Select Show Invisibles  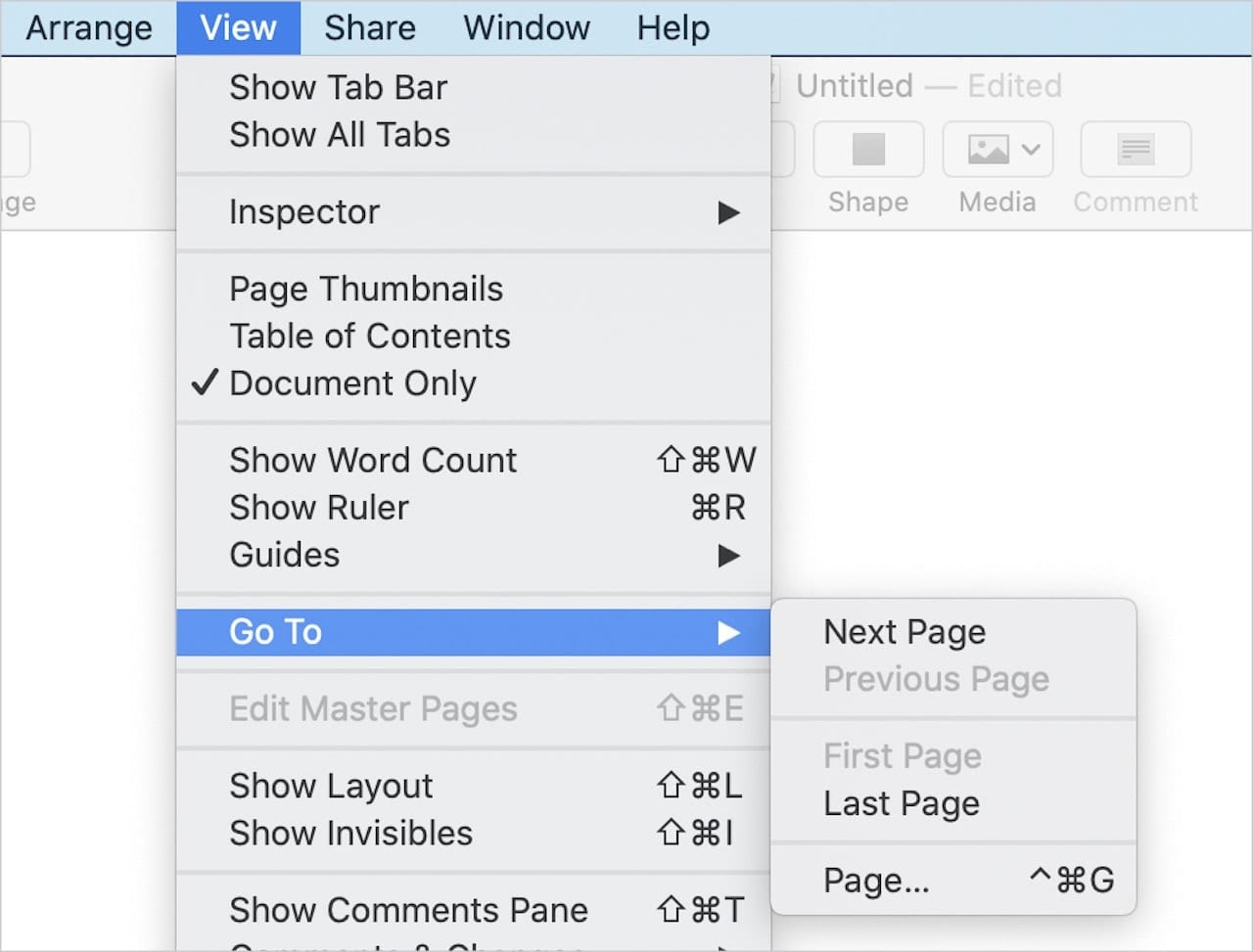[x=350, y=834]
